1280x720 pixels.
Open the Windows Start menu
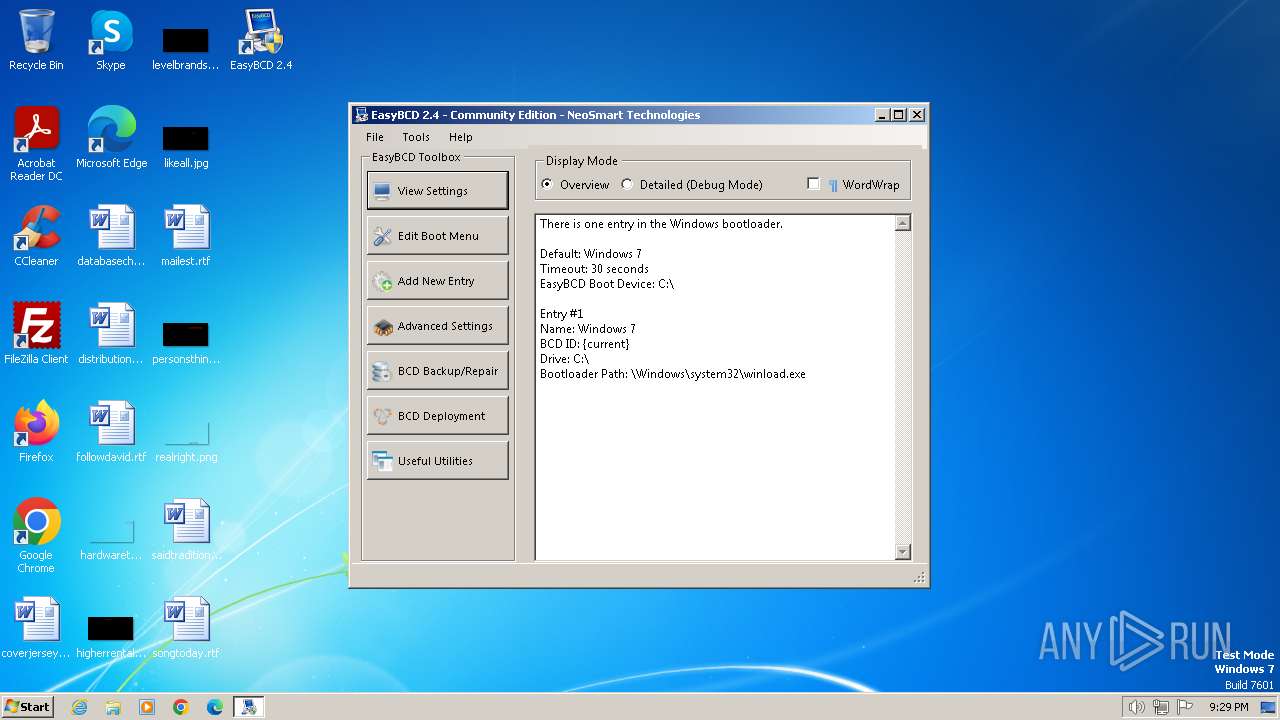tap(28, 706)
